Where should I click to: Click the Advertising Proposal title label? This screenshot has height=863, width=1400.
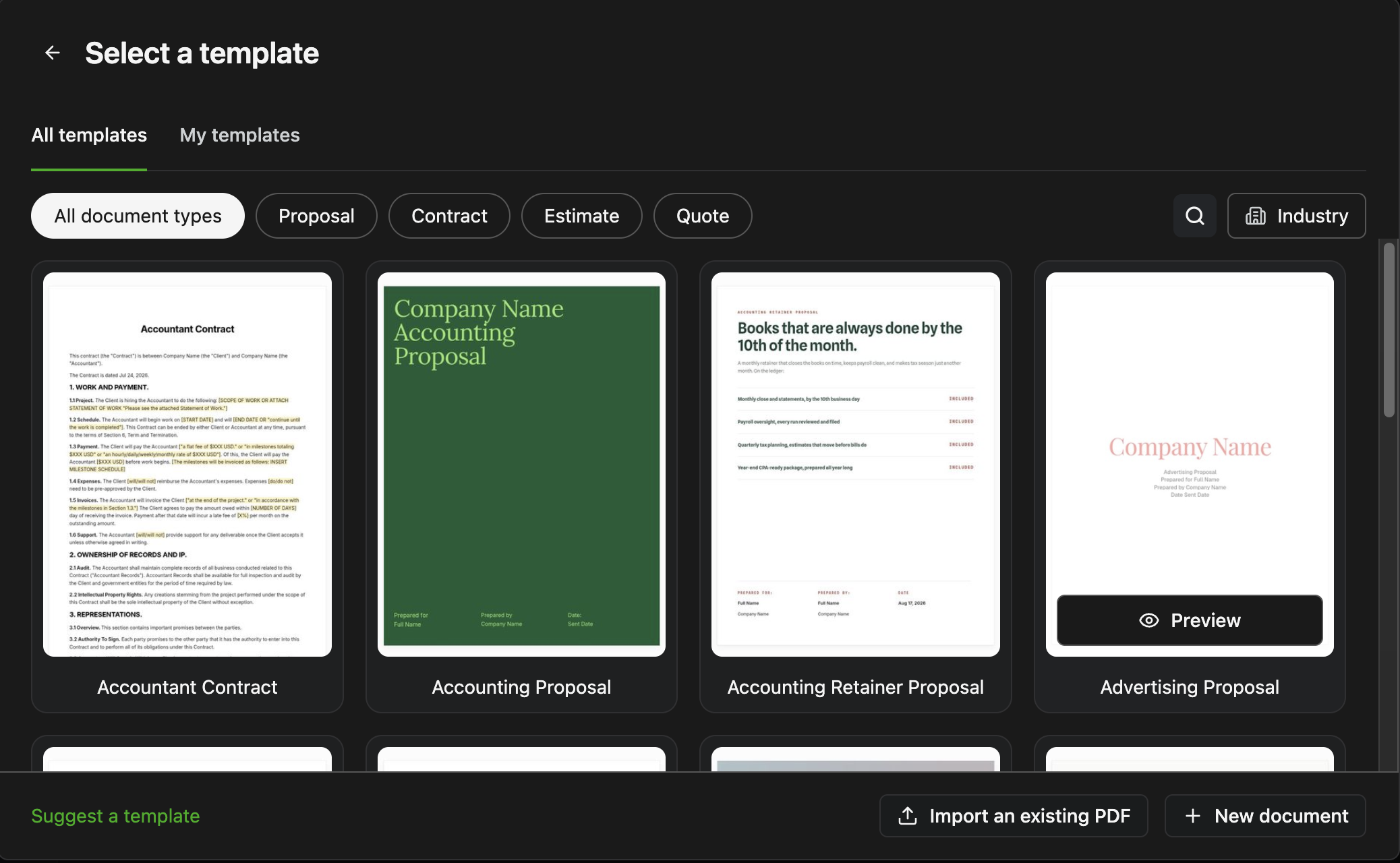[1190, 687]
